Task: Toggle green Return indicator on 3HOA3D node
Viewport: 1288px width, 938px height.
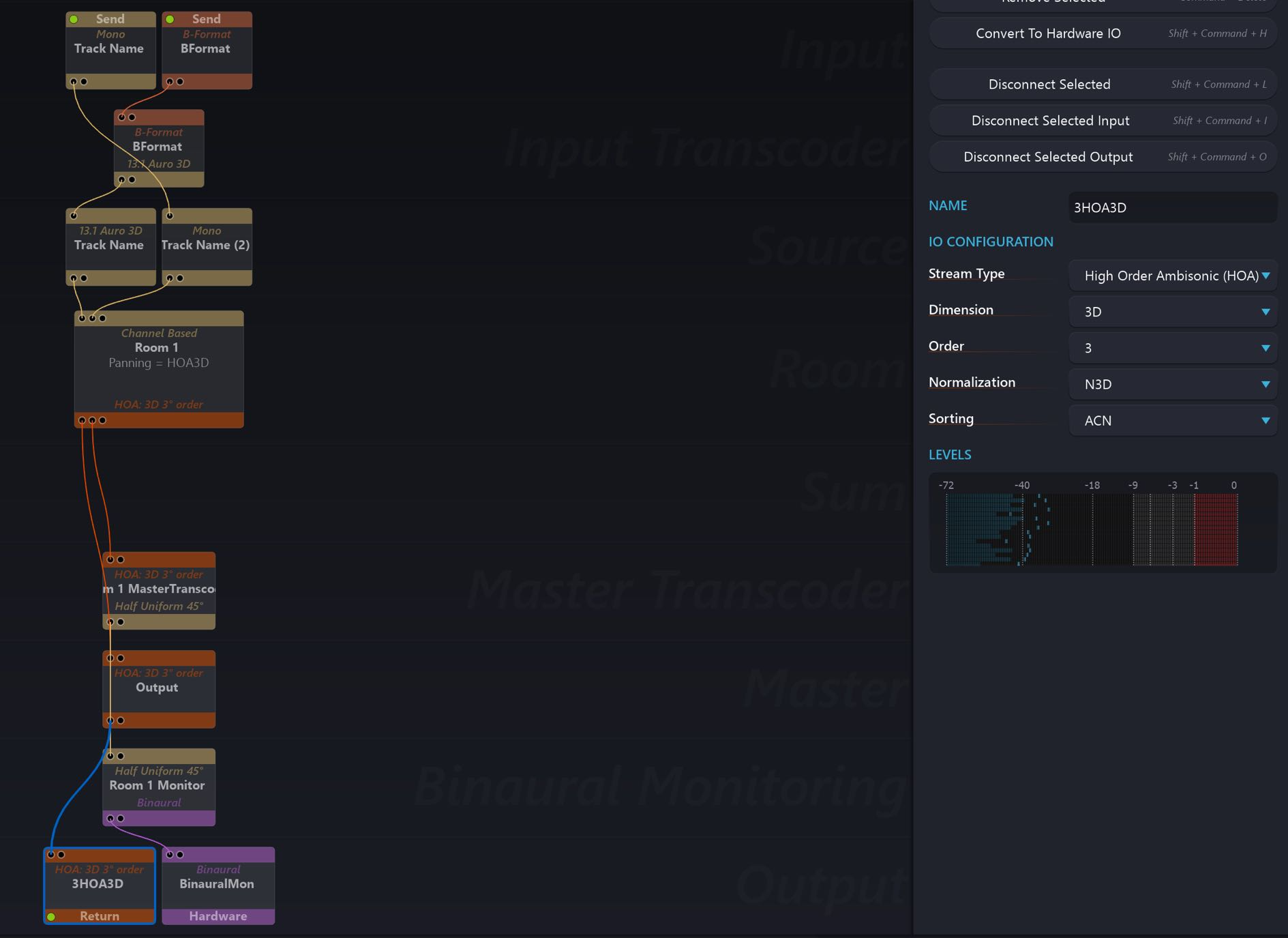Action: (x=51, y=916)
